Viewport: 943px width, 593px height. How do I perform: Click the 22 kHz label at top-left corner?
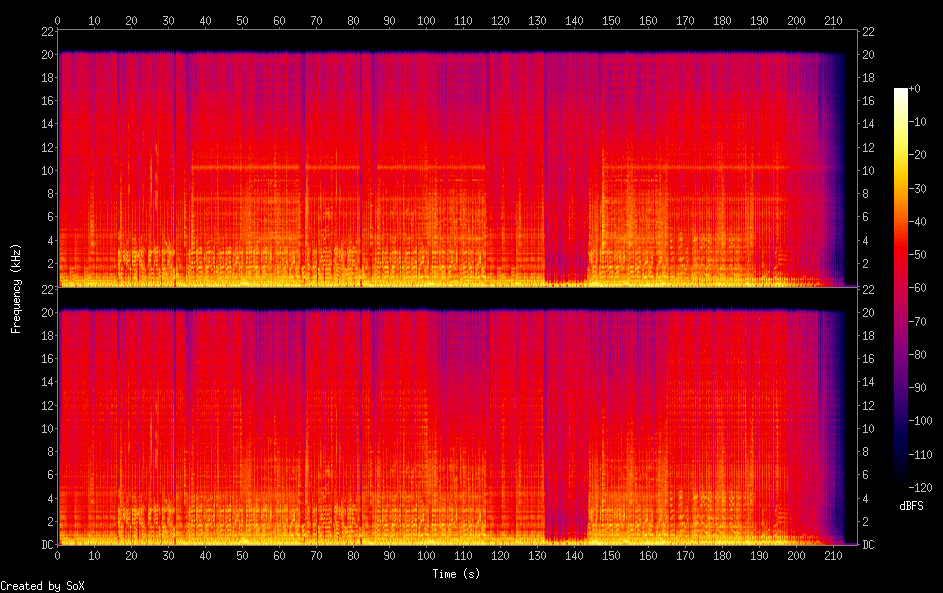coord(44,33)
